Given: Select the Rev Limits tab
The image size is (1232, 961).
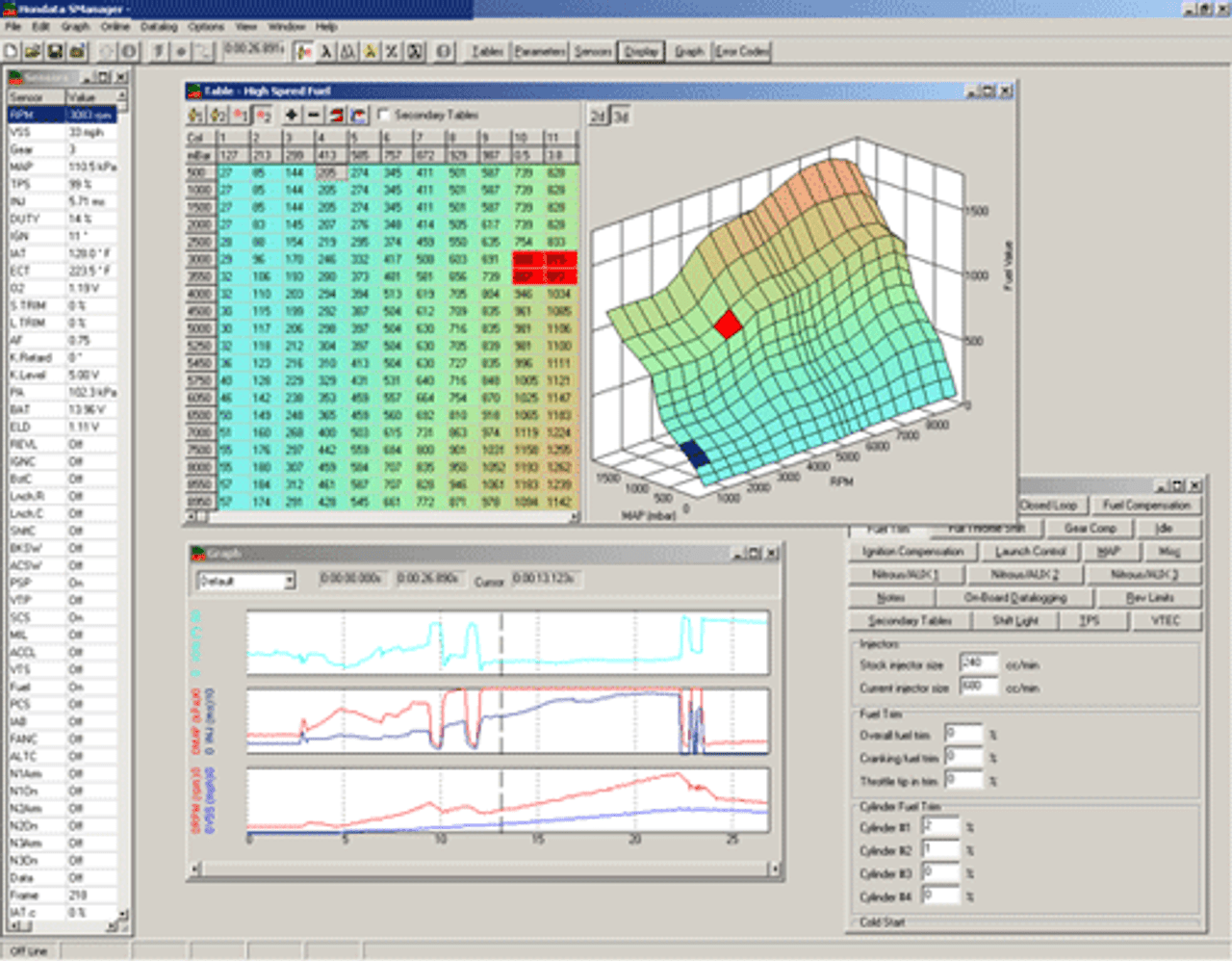Looking at the screenshot, I should point(1150,597).
